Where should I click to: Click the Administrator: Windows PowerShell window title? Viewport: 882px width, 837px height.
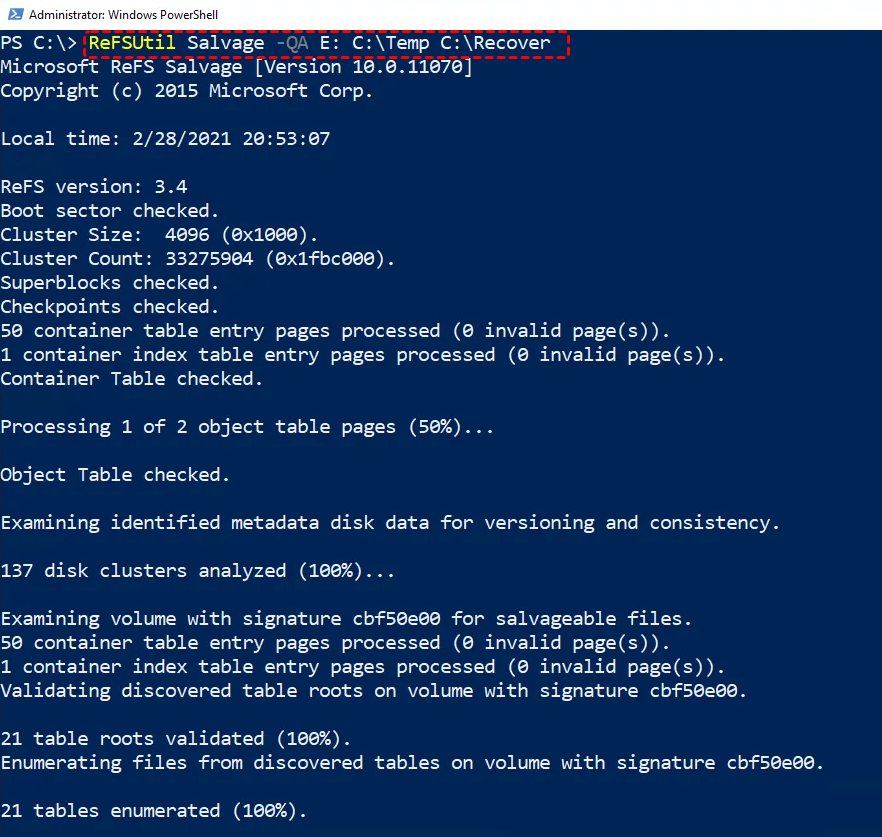coord(123,15)
